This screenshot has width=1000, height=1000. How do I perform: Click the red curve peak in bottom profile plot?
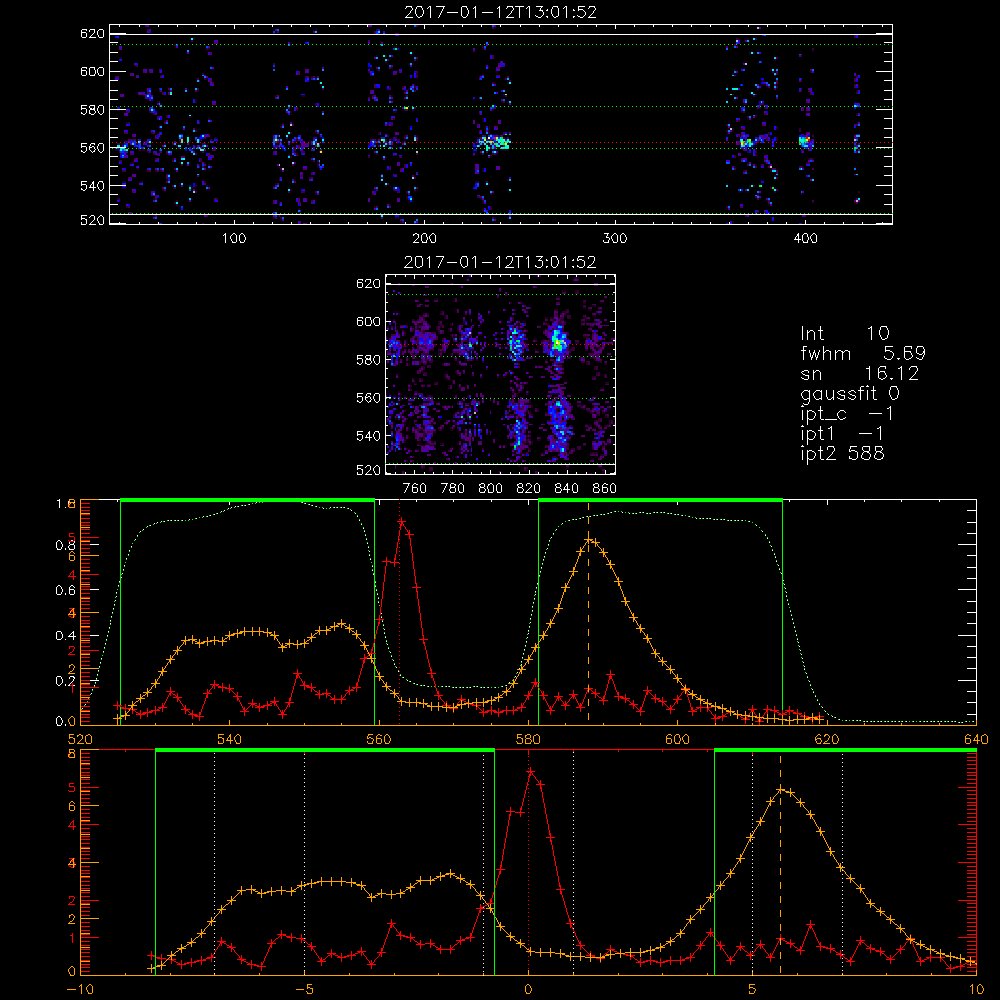(x=530, y=771)
